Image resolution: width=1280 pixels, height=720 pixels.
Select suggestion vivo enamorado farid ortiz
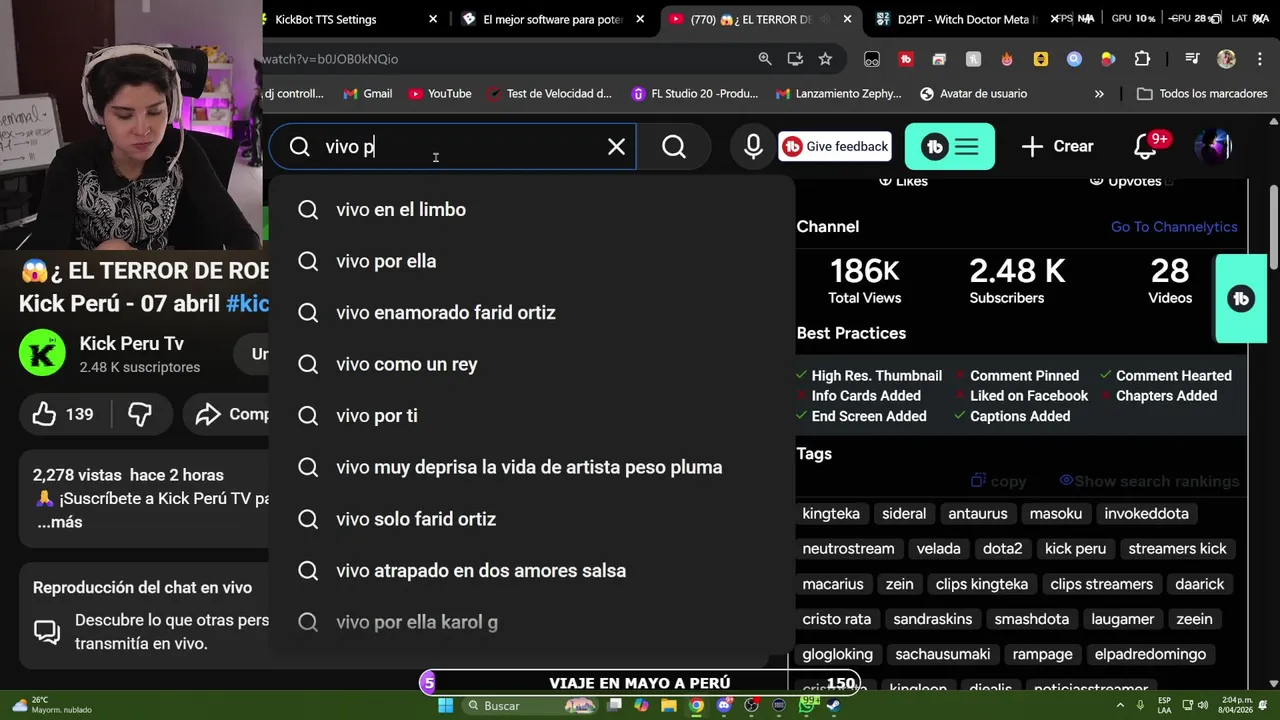pos(531,313)
